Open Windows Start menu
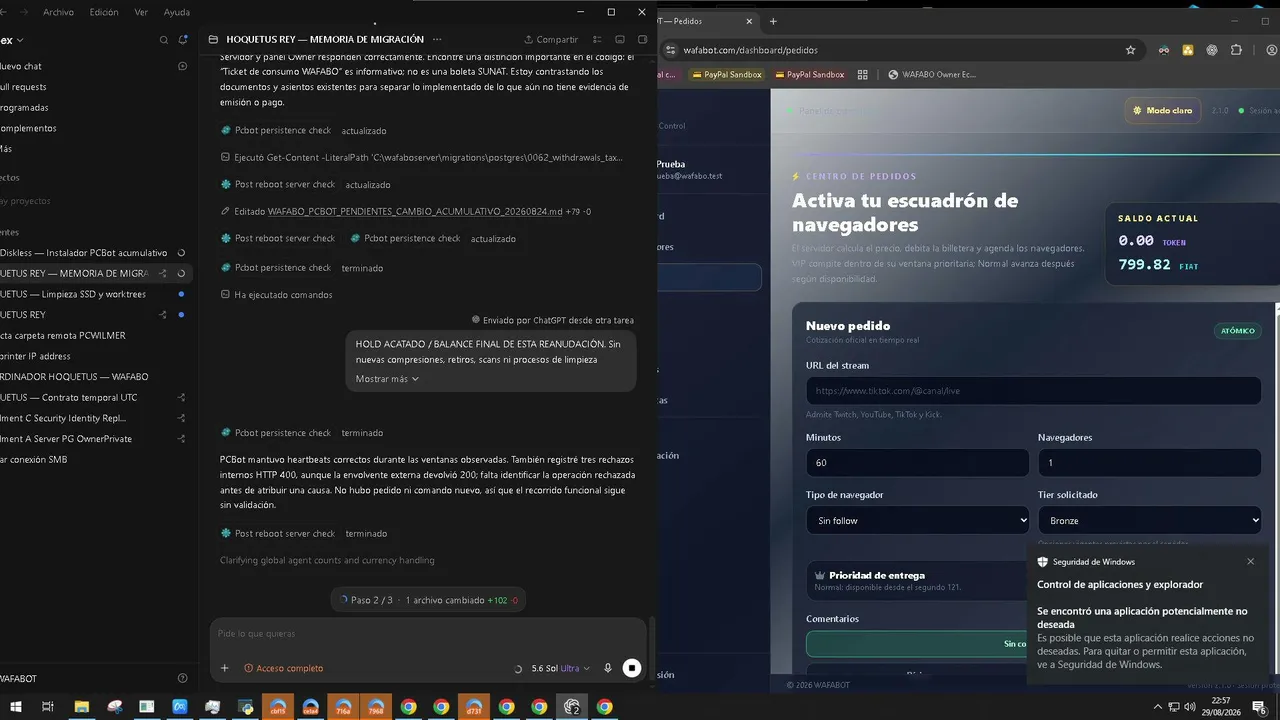The height and width of the screenshot is (720, 1280). [16, 706]
